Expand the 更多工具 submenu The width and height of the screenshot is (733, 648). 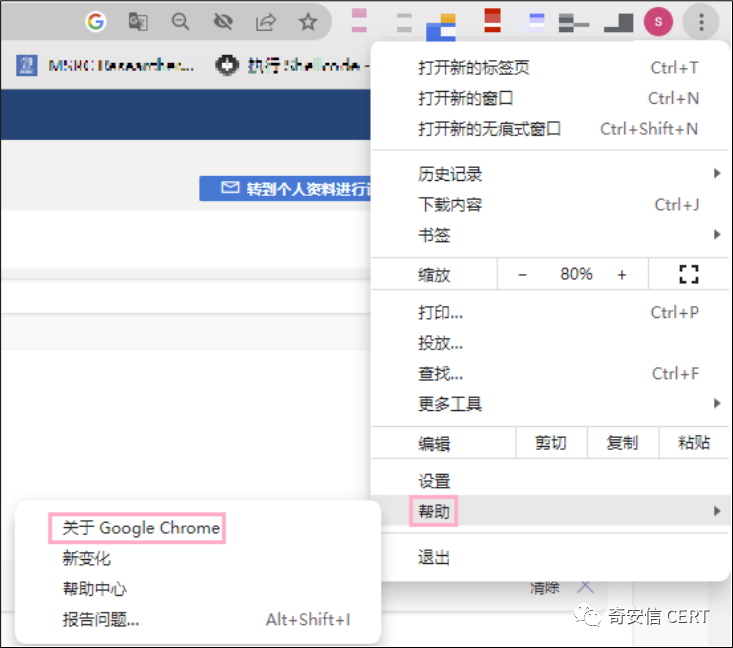click(x=549, y=403)
